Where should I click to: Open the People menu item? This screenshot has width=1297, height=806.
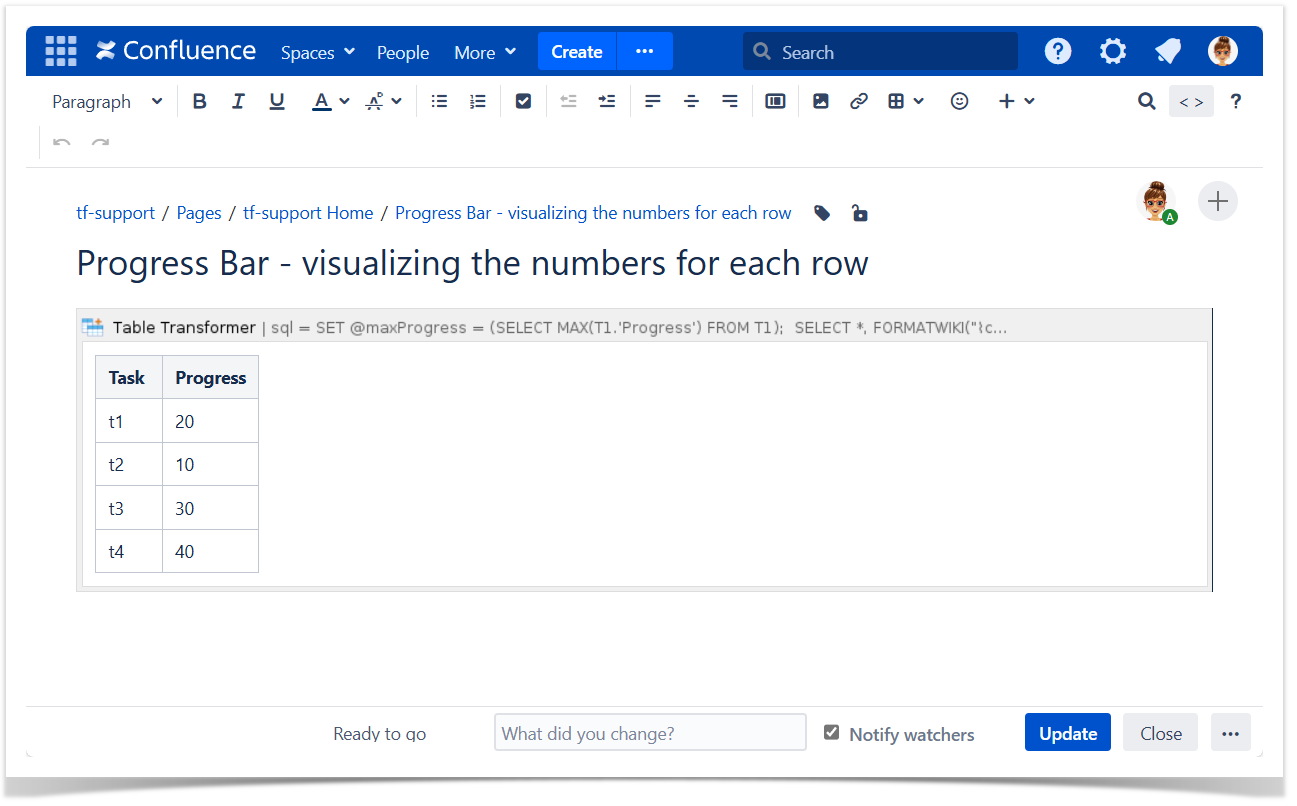pos(403,52)
